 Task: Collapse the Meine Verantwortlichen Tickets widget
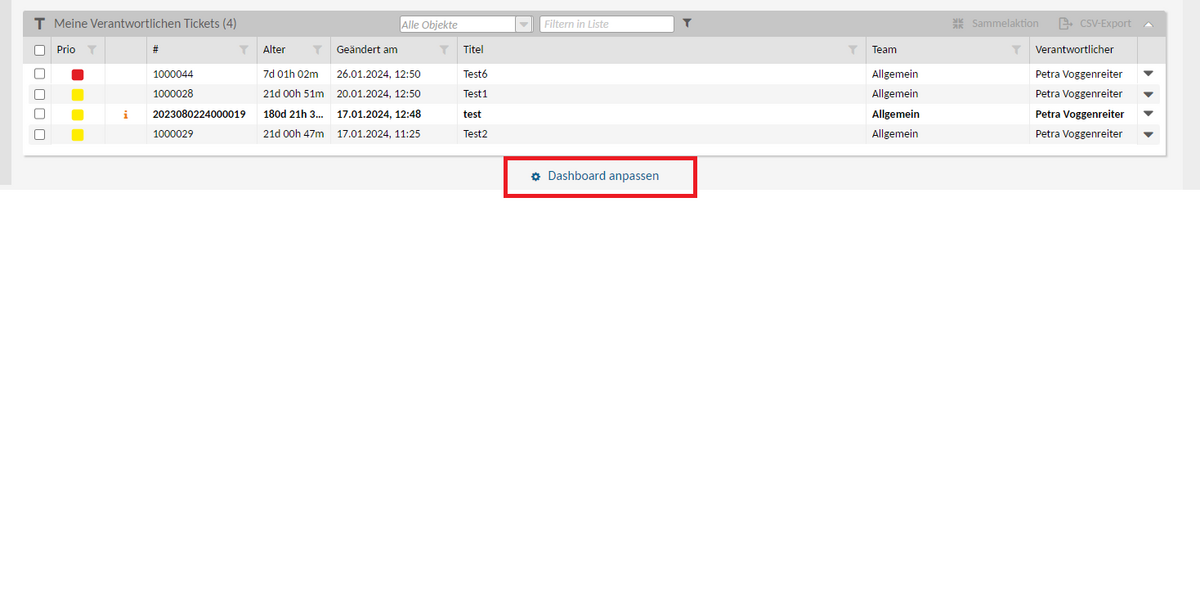point(1149,24)
